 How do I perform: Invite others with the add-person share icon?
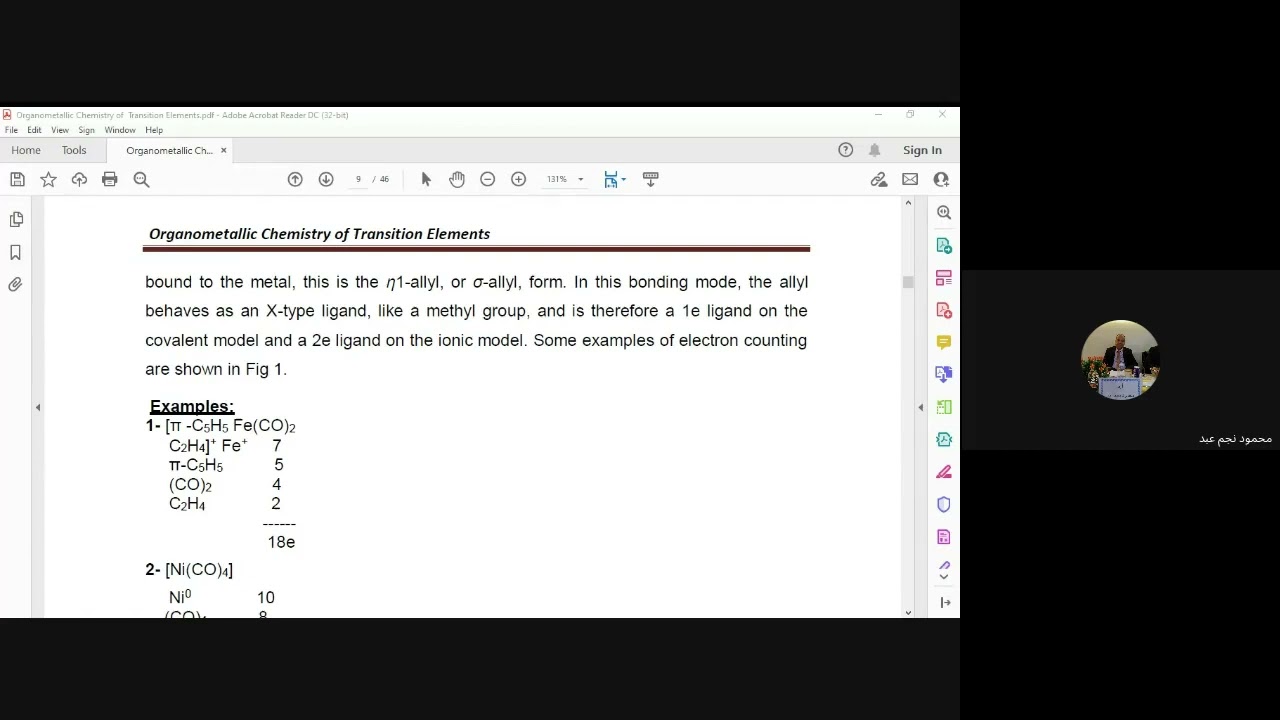point(941,179)
